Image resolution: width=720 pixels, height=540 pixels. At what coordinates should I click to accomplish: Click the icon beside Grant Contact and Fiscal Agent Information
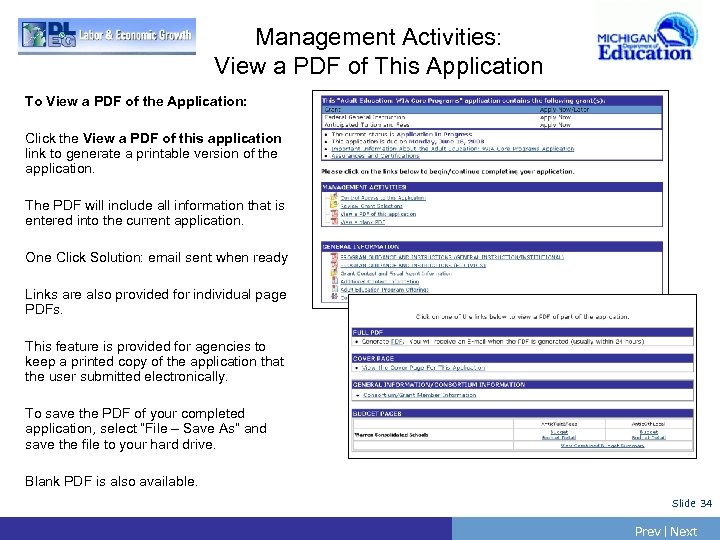click(334, 273)
